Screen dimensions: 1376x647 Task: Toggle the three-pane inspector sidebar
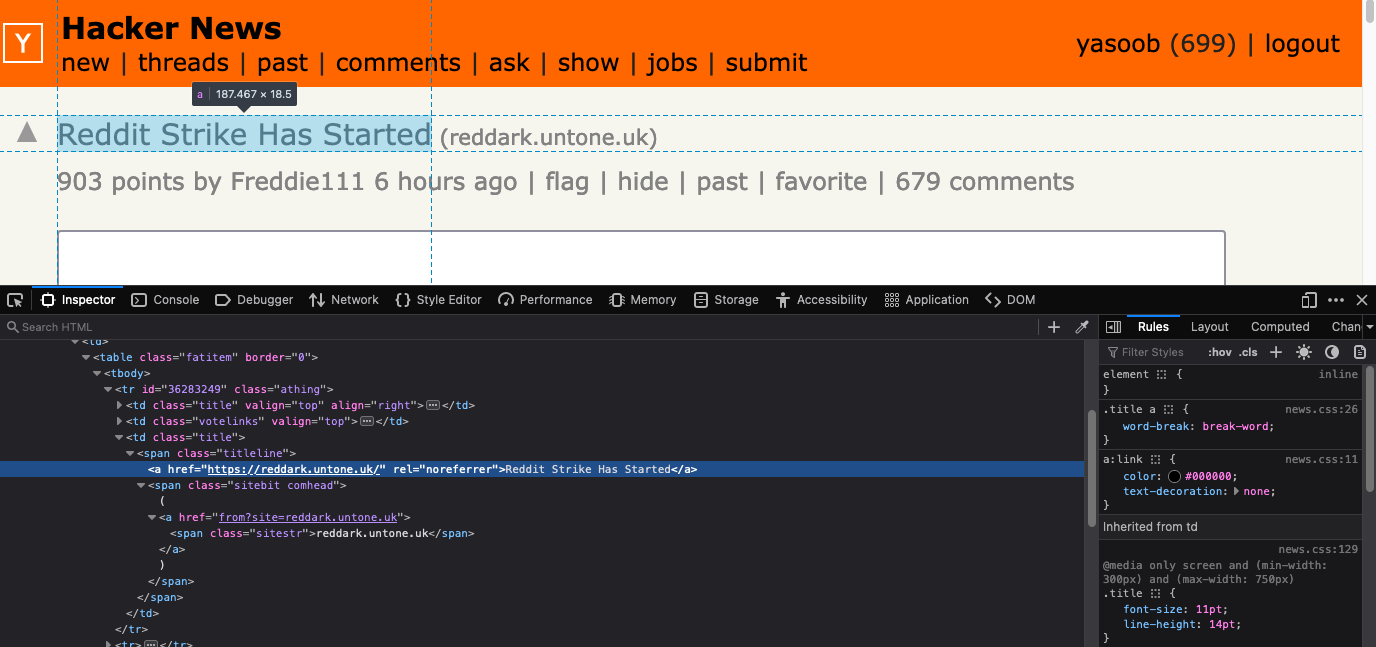click(x=1113, y=327)
